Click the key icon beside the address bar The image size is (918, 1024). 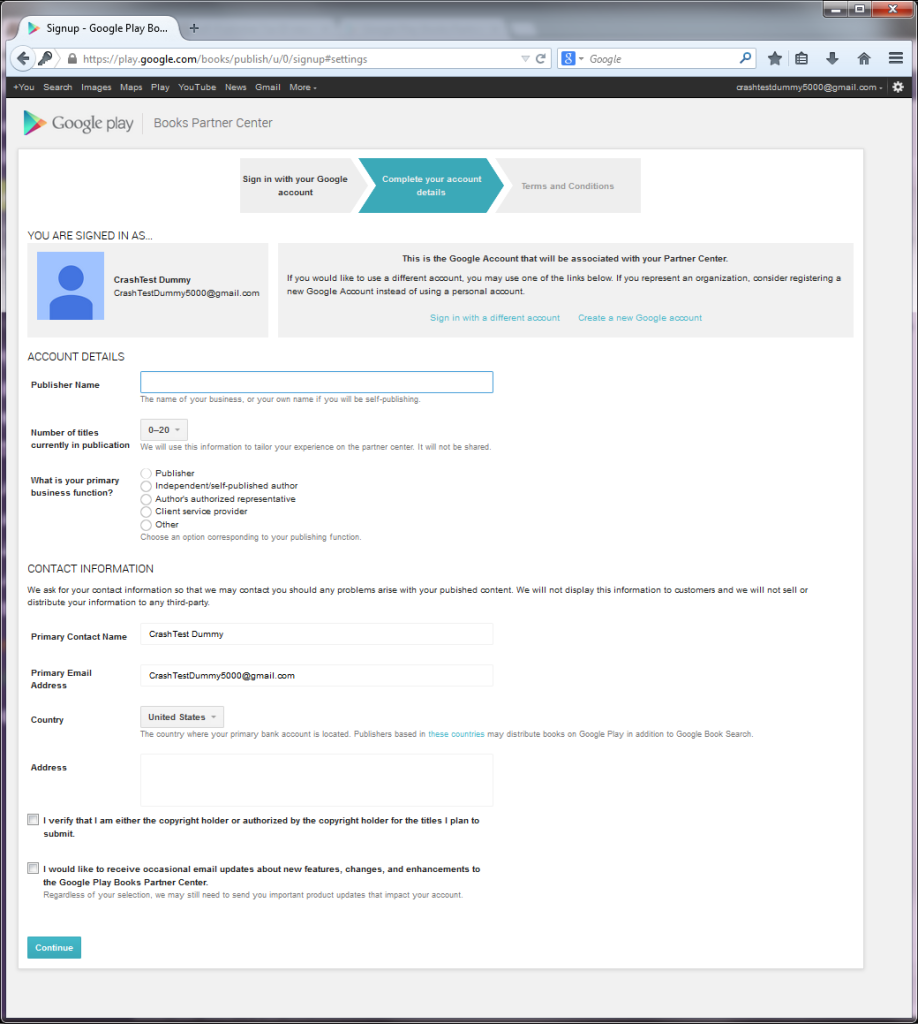(x=45, y=59)
